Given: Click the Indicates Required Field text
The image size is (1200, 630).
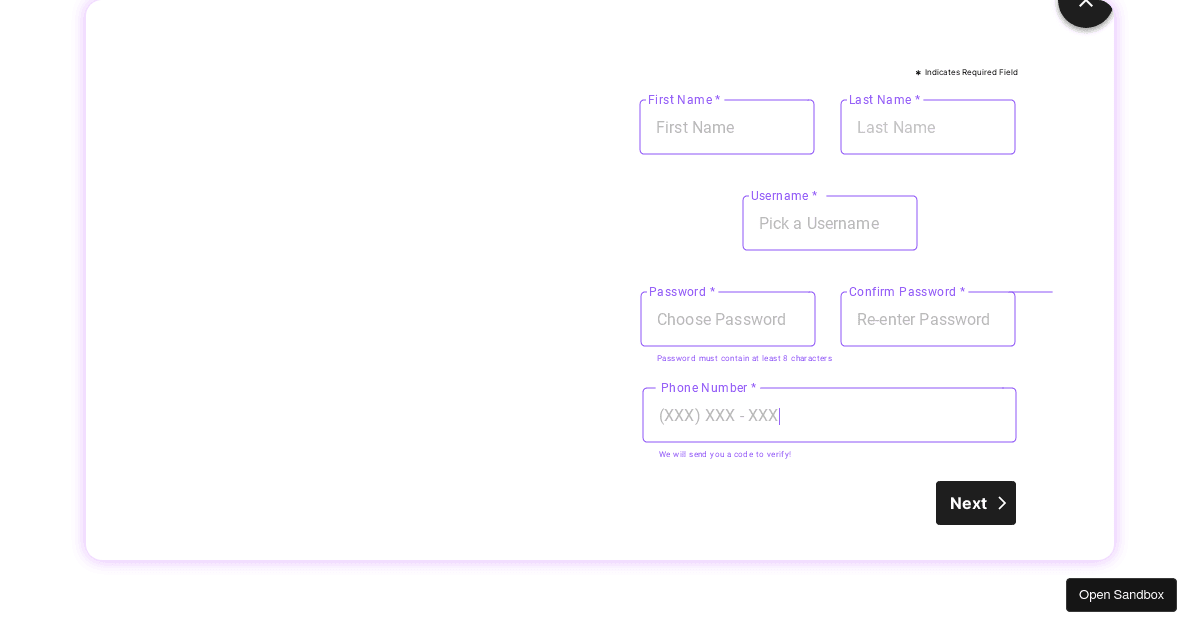Looking at the screenshot, I should coord(970,72).
